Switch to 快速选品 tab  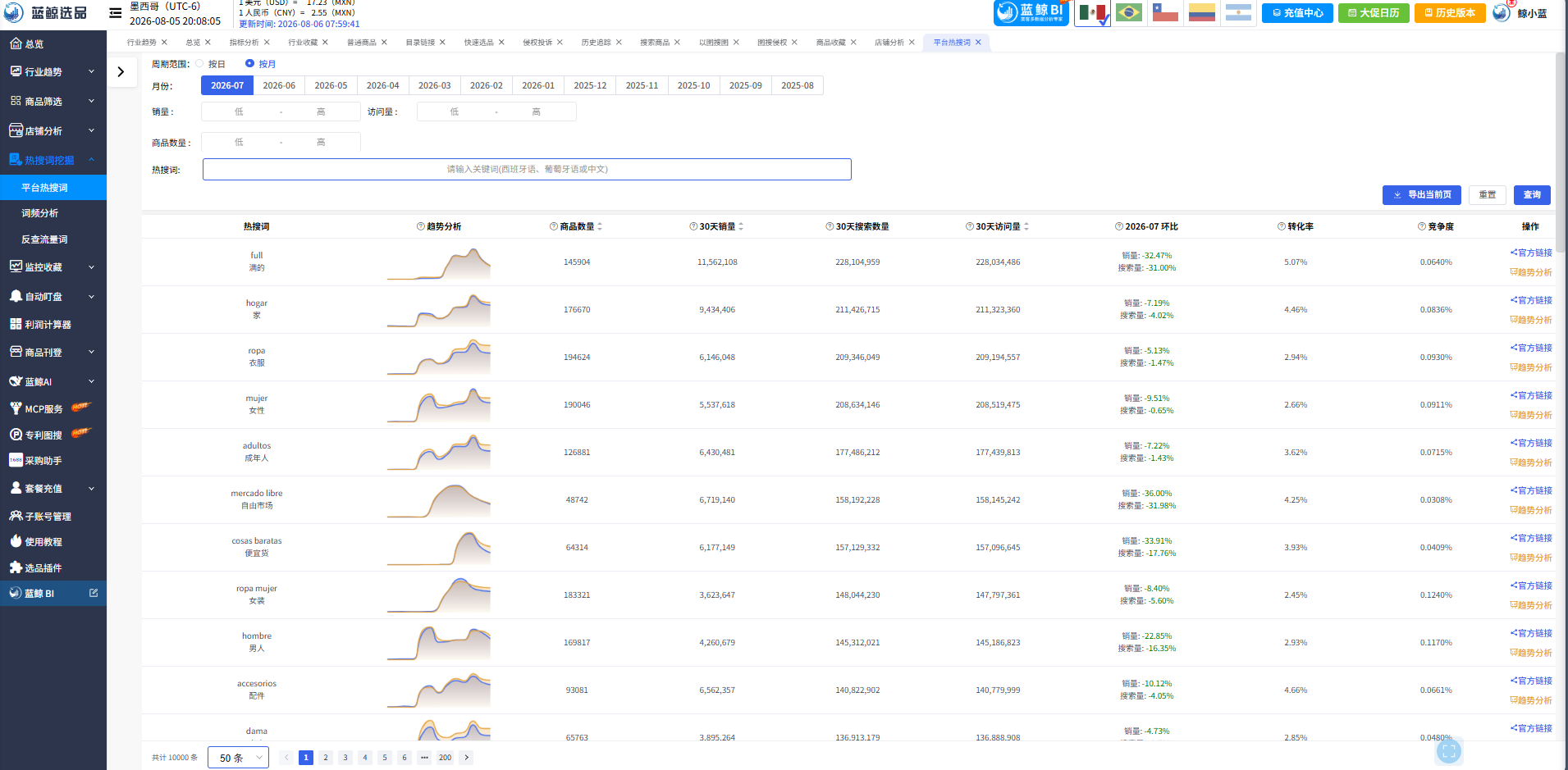click(x=478, y=43)
